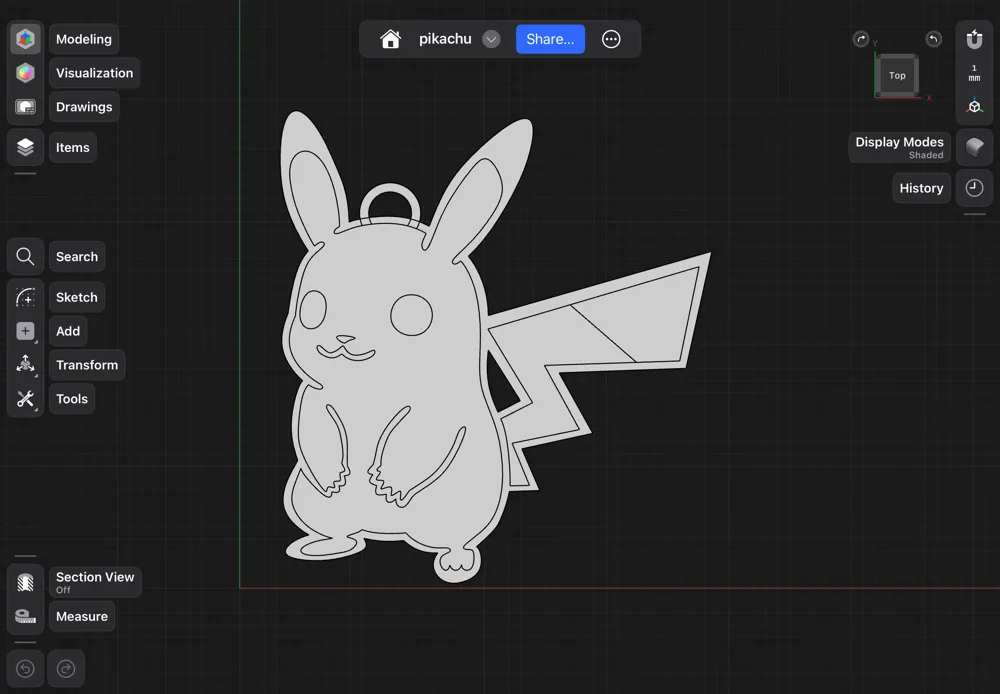Toggle Section View off/on

[x=25, y=582]
